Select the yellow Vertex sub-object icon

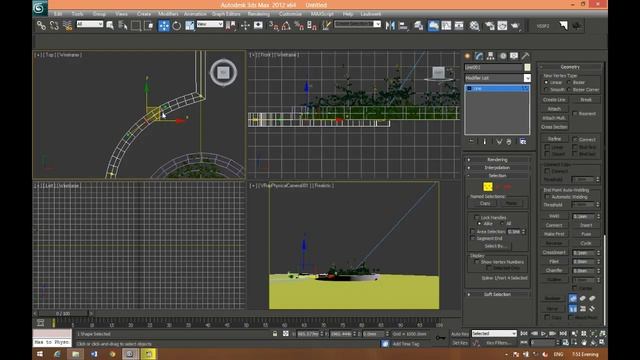tap(488, 187)
